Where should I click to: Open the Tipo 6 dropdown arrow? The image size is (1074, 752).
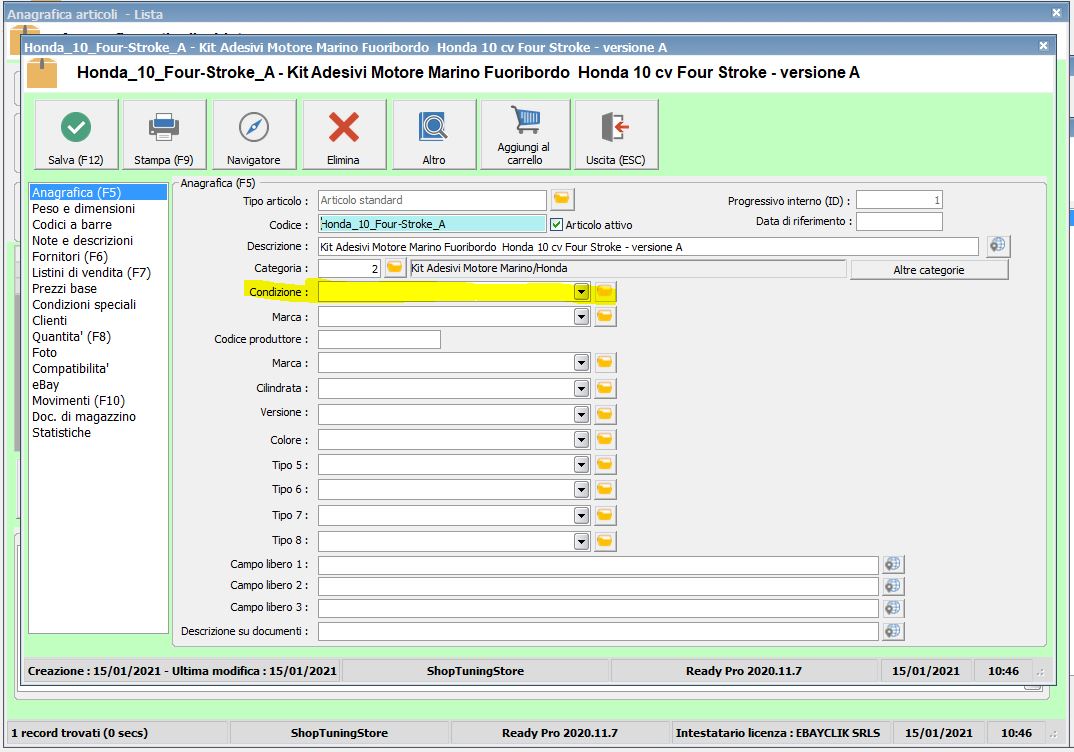pyautogui.click(x=582, y=489)
